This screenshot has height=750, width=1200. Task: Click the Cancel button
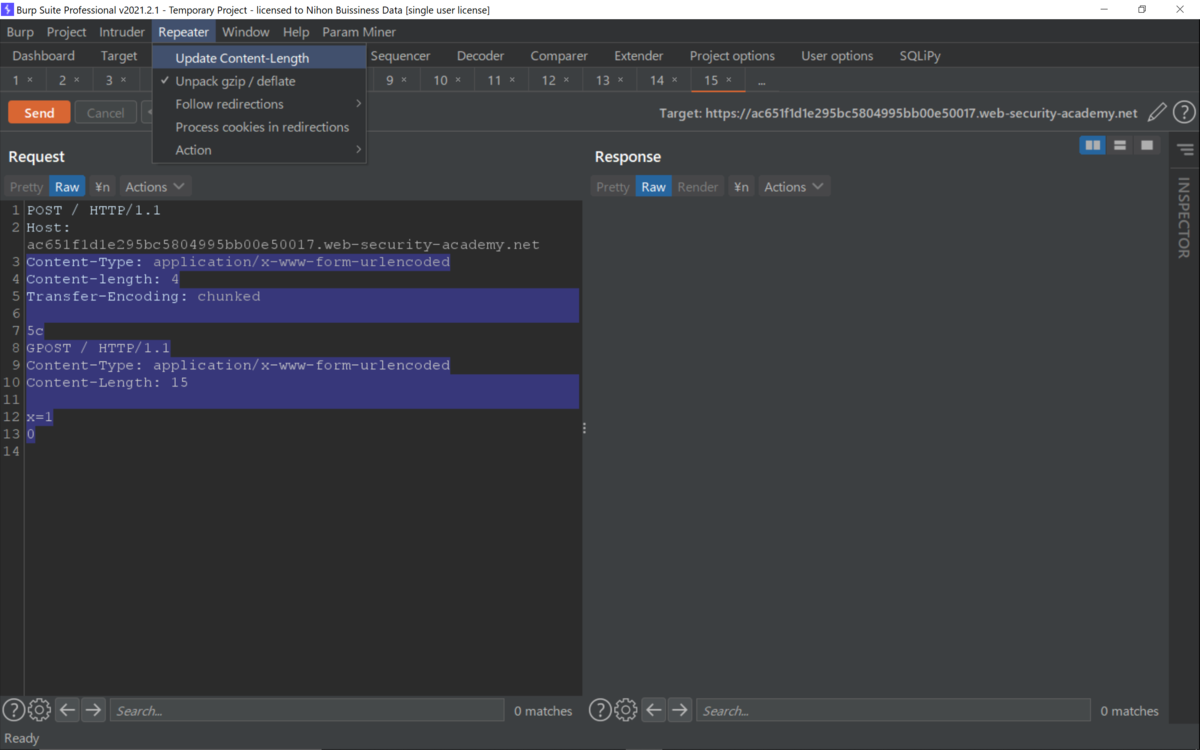[x=105, y=113]
